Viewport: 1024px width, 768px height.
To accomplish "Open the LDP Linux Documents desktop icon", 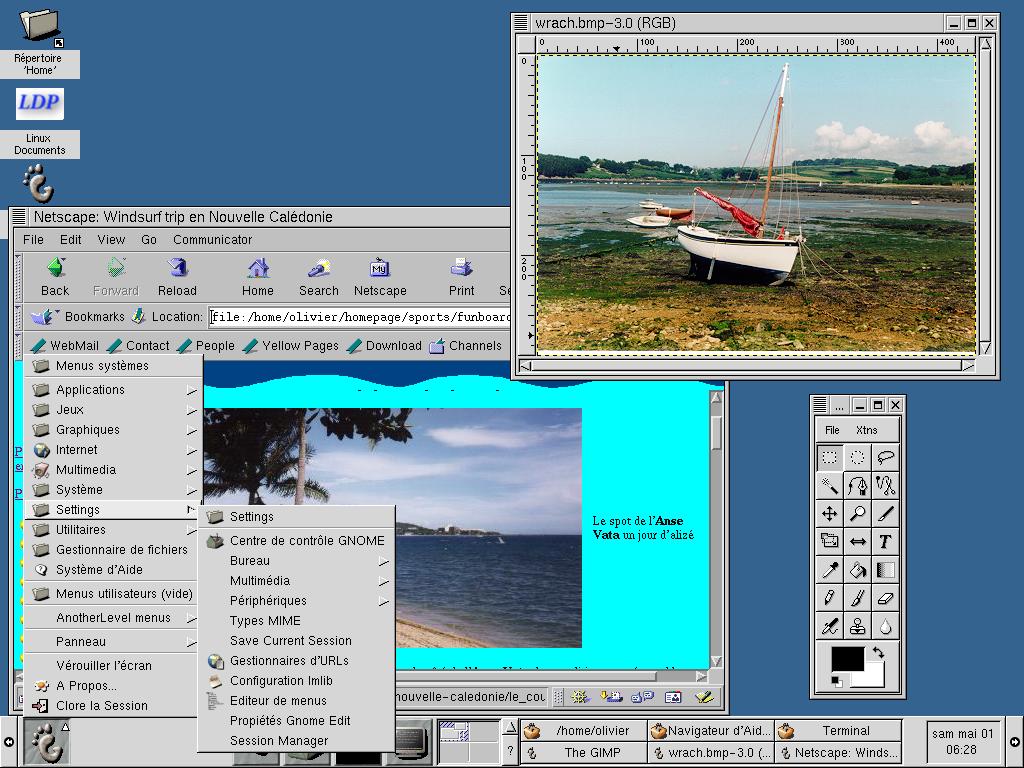I will [x=39, y=123].
